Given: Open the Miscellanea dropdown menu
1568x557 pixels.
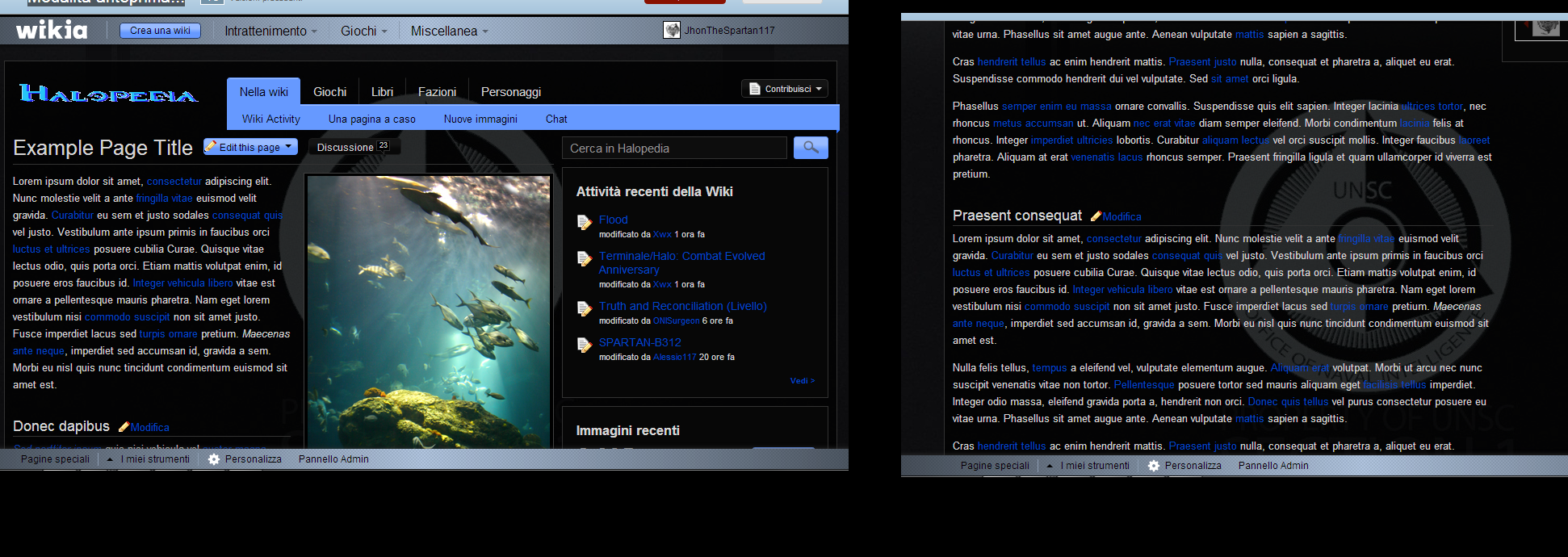Looking at the screenshot, I should click(x=450, y=31).
